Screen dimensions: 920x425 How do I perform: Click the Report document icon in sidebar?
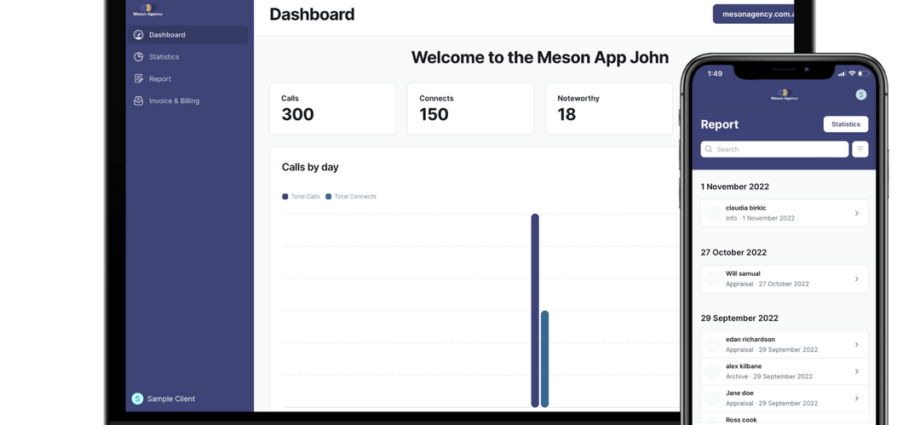coord(138,79)
